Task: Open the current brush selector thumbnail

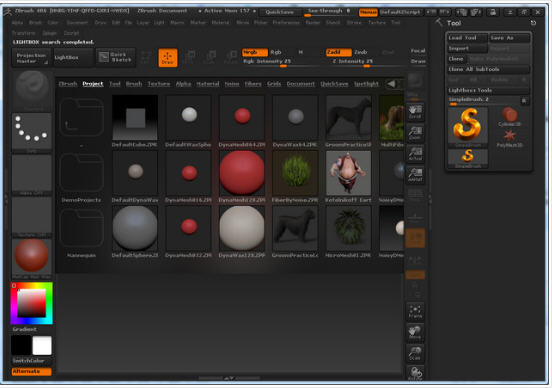Action: pos(32,90)
